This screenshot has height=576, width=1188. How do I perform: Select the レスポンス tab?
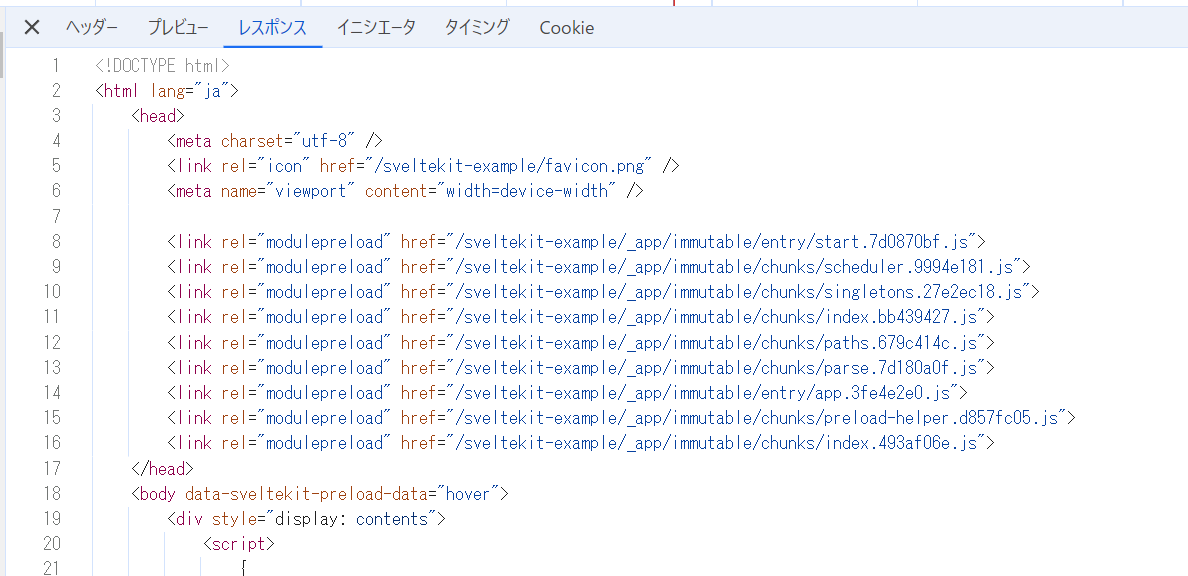click(x=273, y=28)
